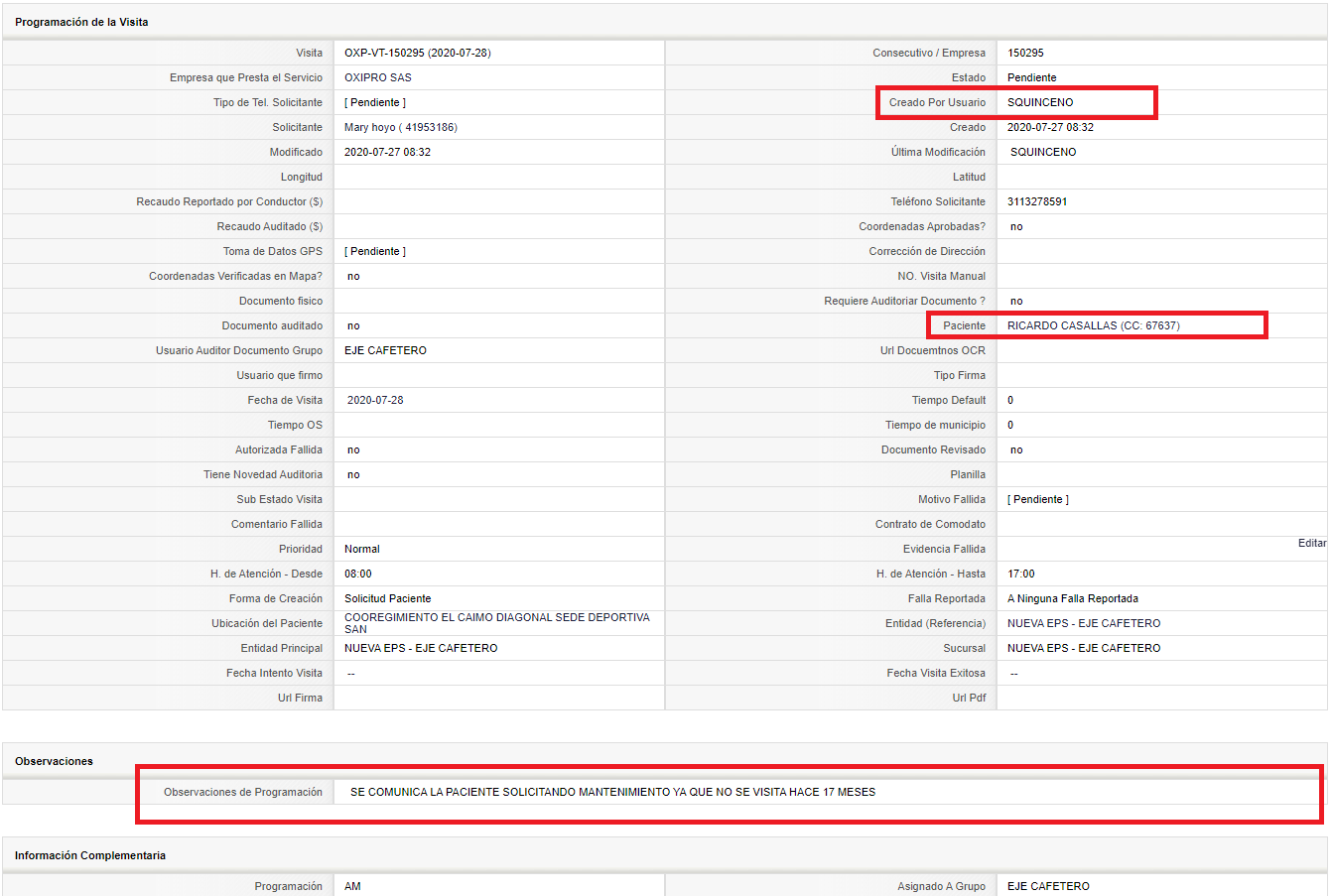Click the Documento auditado 'no' value
The image size is (1332, 896).
coord(353,325)
